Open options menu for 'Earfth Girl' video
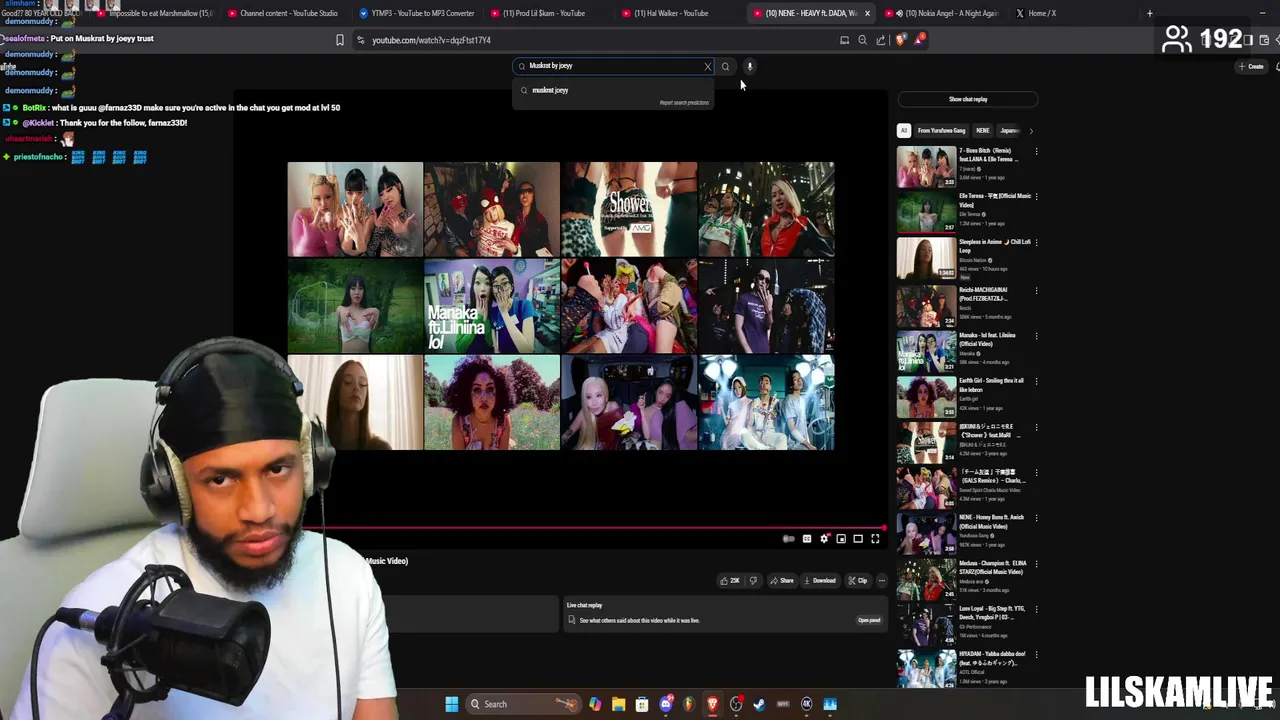 (x=1036, y=382)
